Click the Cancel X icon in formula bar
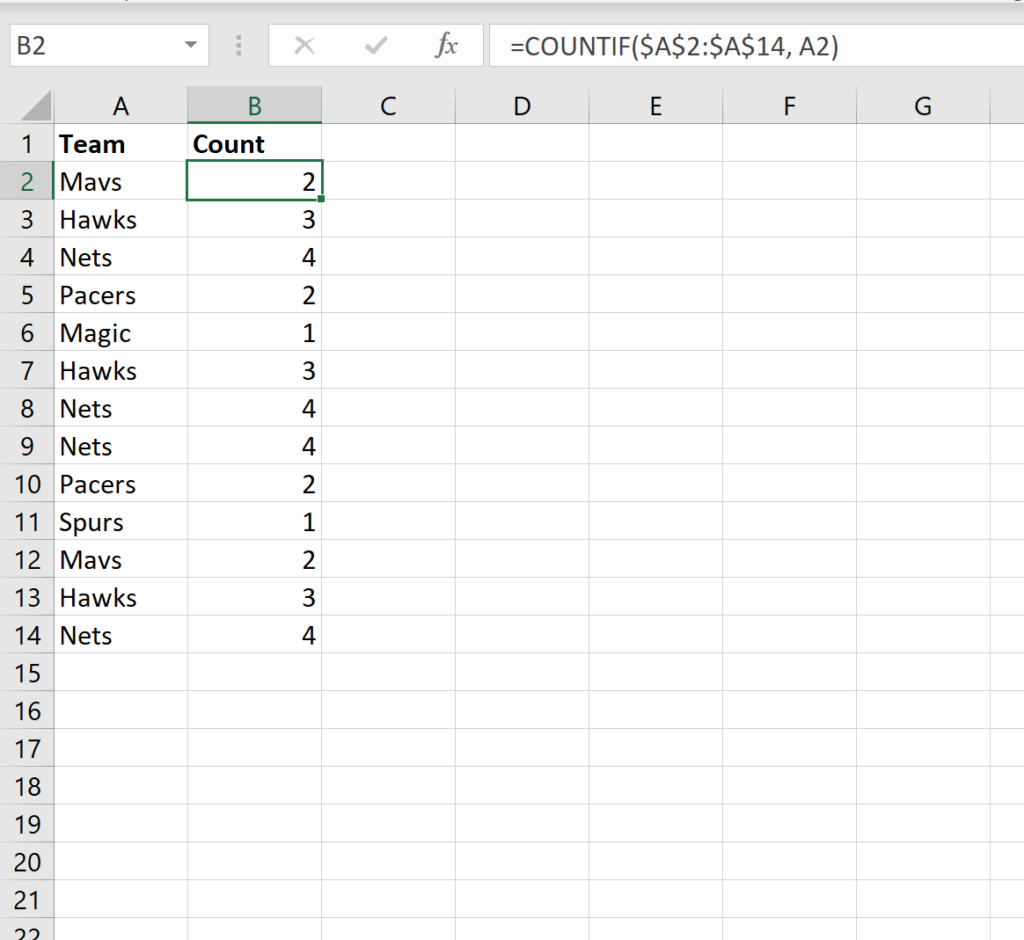The height and width of the screenshot is (940, 1024). click(305, 46)
